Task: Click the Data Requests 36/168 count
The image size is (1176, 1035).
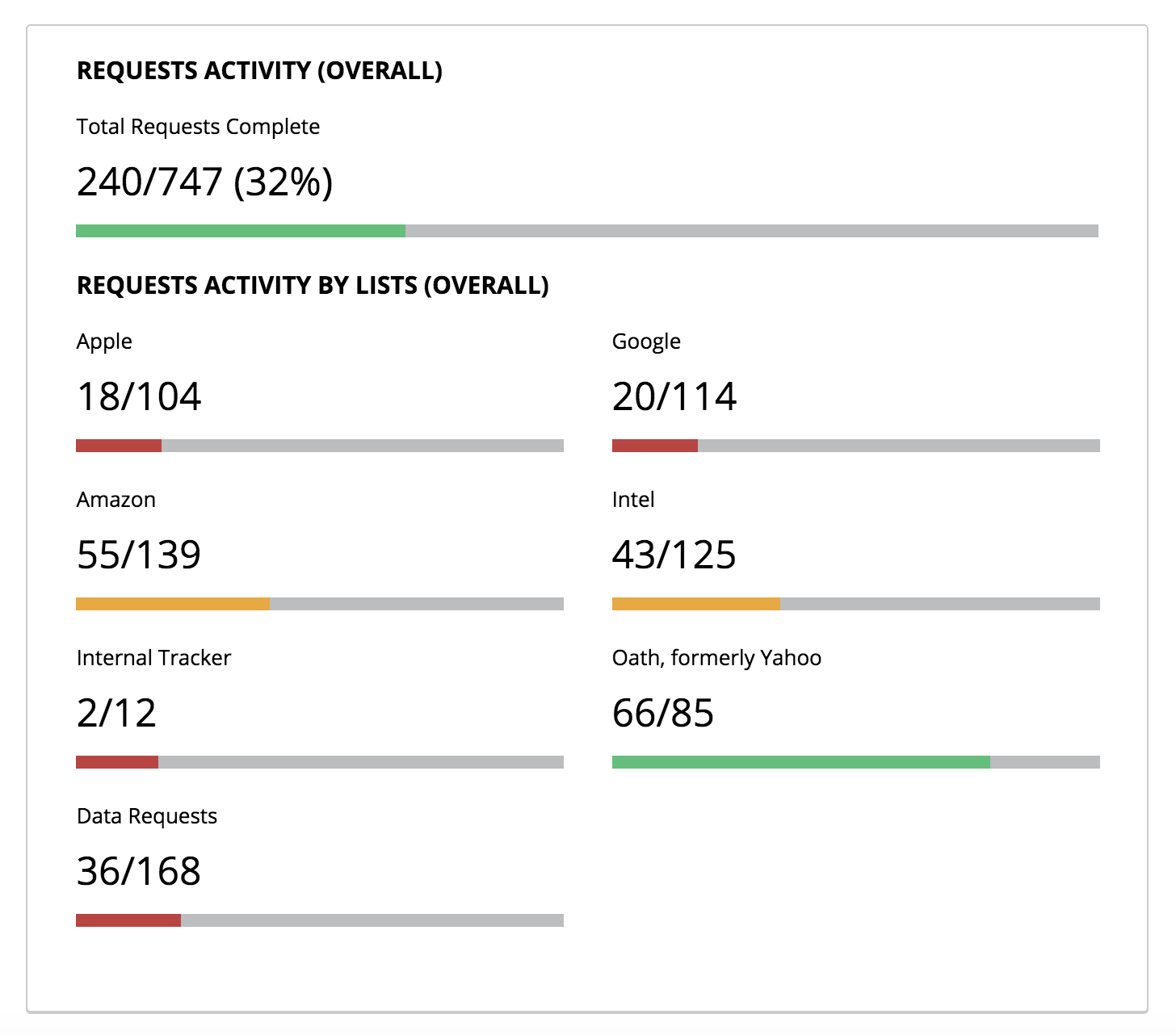Action: tap(139, 871)
